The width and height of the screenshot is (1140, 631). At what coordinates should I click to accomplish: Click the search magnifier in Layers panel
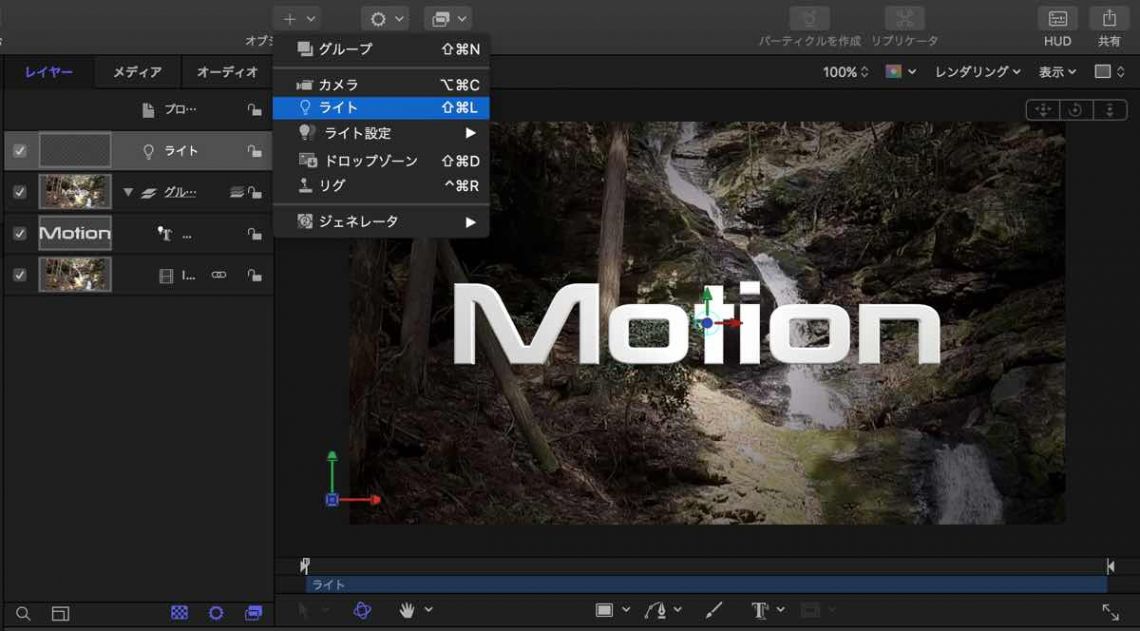coord(23,613)
